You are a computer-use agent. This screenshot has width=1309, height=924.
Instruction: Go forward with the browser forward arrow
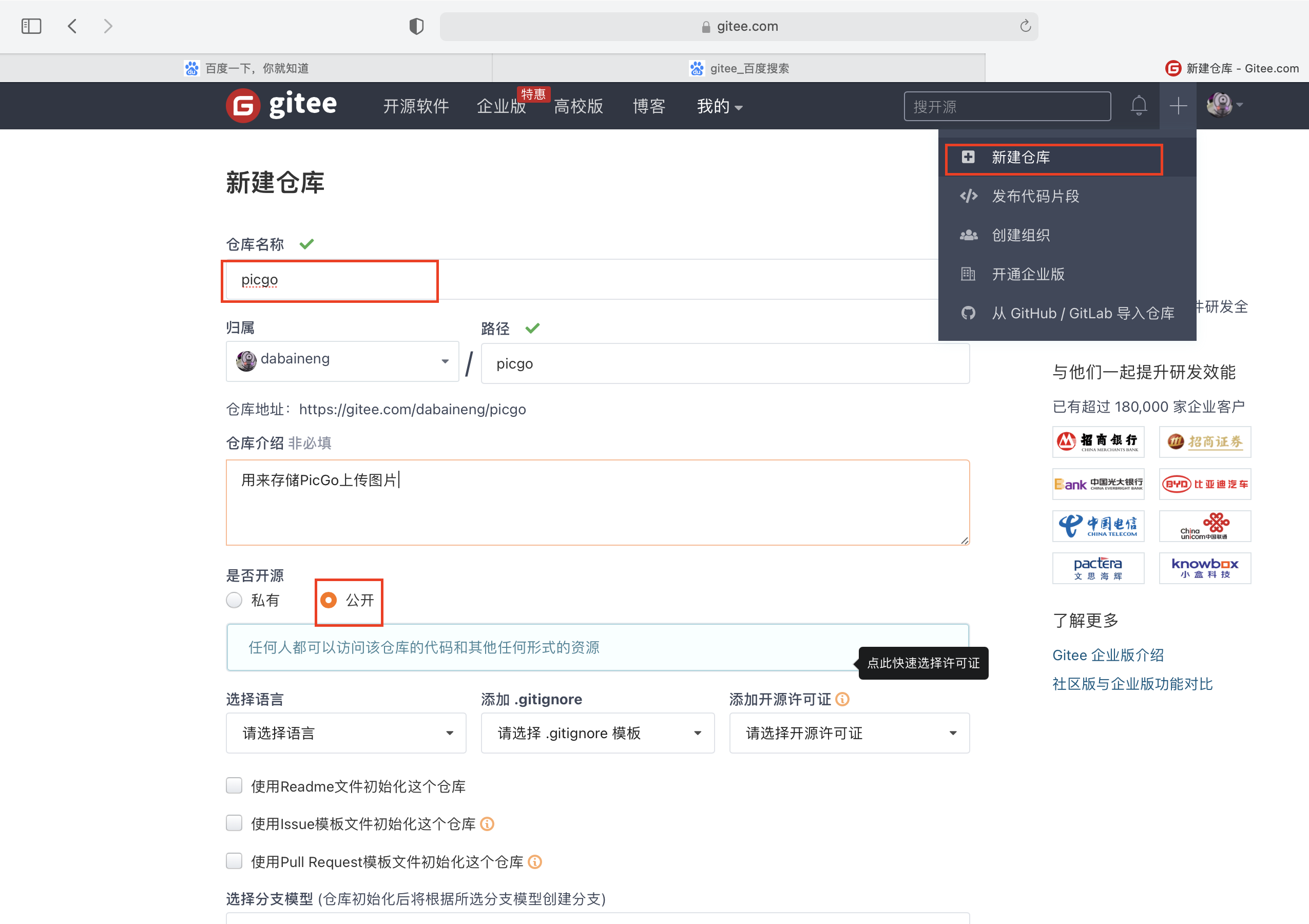click(x=108, y=26)
